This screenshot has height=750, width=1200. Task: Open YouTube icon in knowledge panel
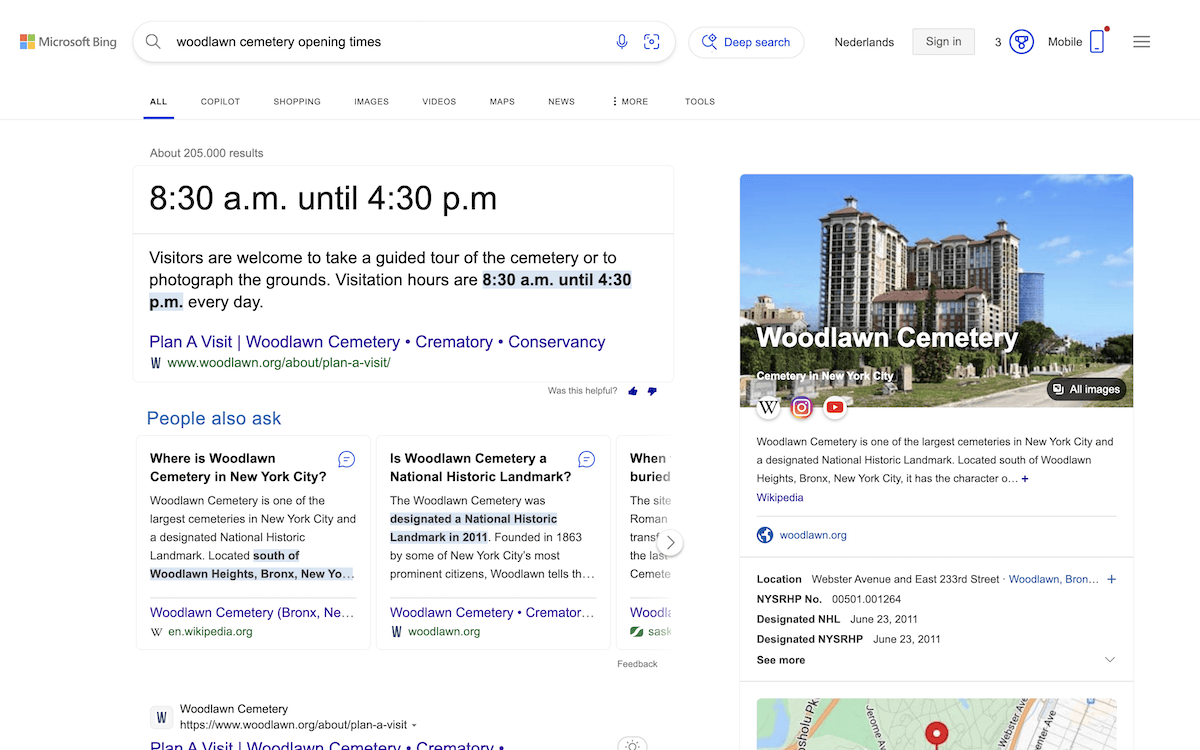pos(835,407)
